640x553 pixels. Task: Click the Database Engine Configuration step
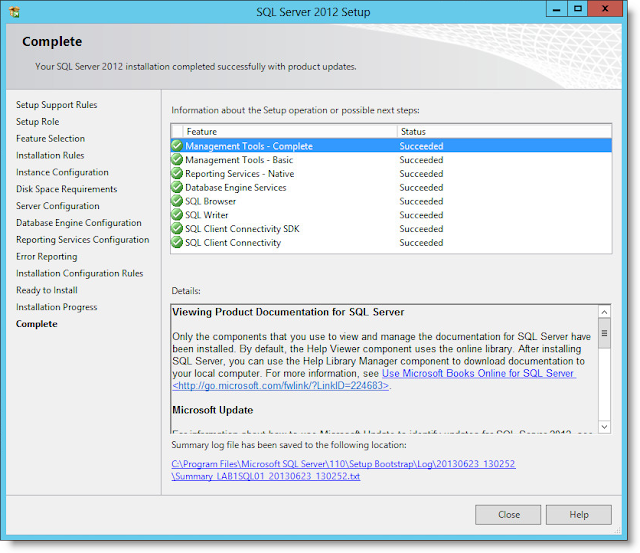79,223
